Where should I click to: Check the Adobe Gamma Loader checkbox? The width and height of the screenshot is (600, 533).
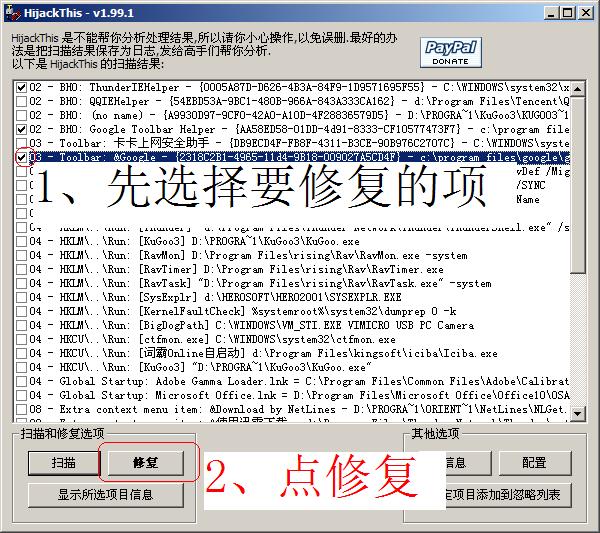21,381
